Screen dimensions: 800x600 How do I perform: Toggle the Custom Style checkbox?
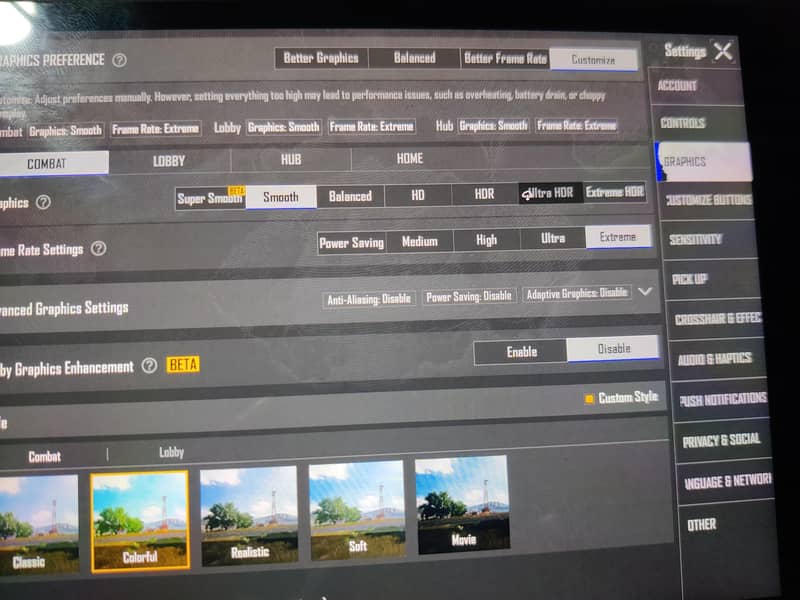click(x=589, y=398)
